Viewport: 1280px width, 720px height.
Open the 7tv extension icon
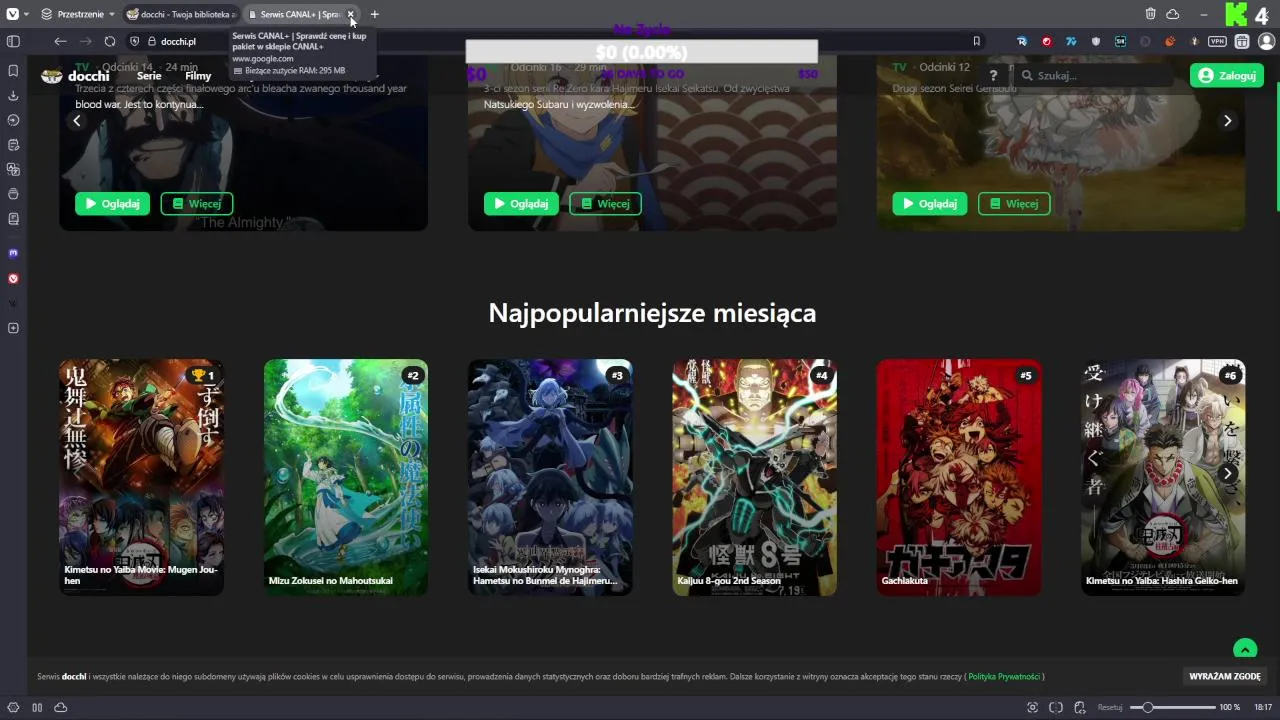[x=1071, y=41]
